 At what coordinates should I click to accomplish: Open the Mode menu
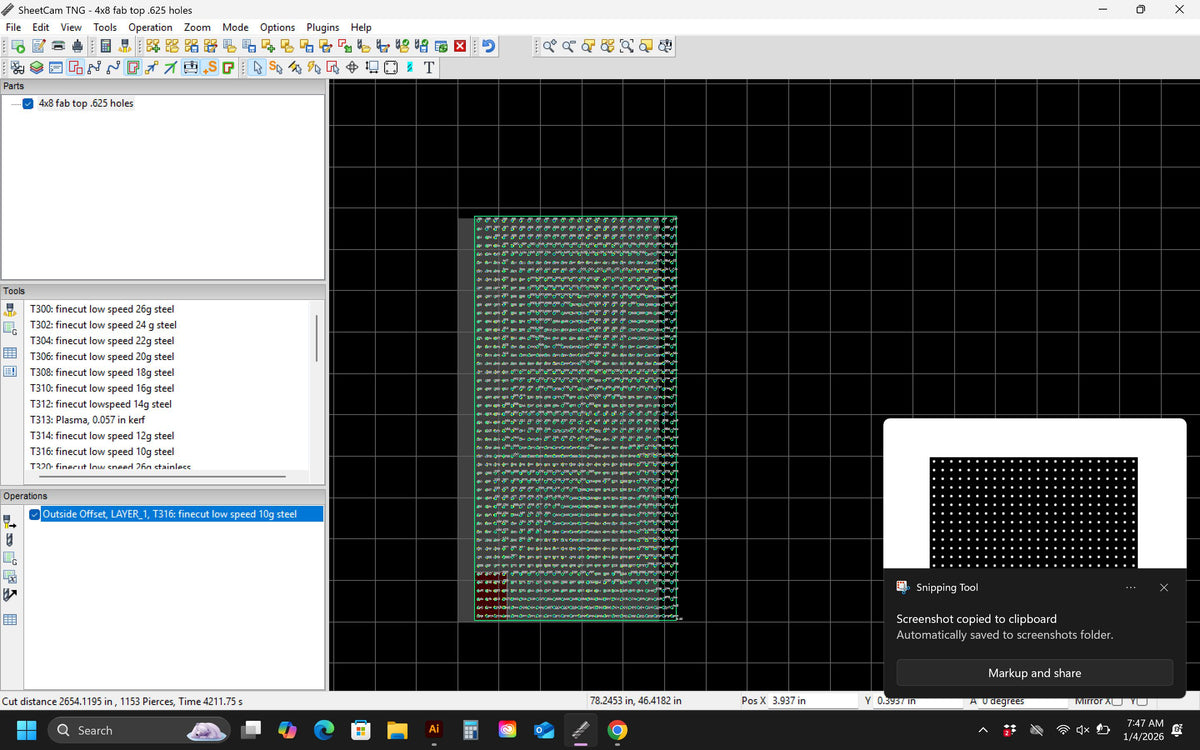[235, 27]
